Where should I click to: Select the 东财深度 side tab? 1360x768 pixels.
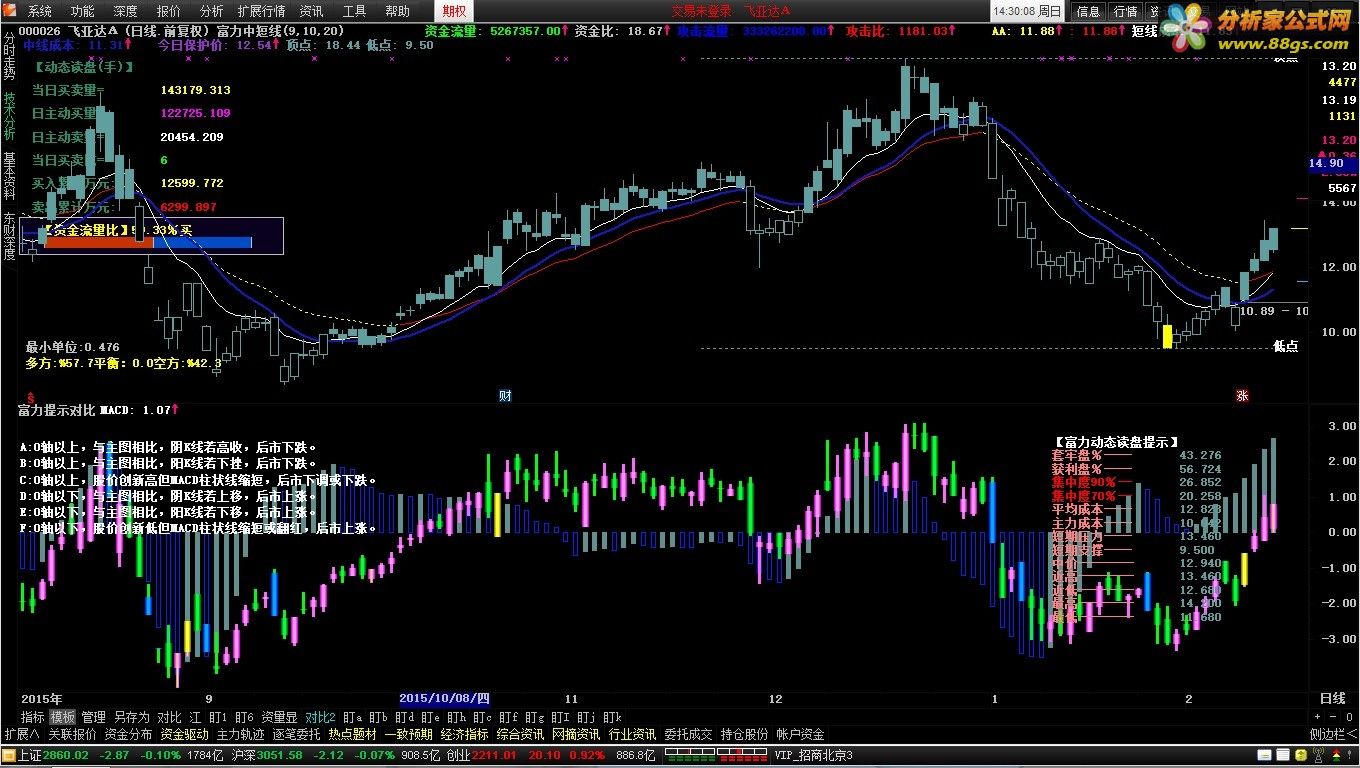click(9, 236)
